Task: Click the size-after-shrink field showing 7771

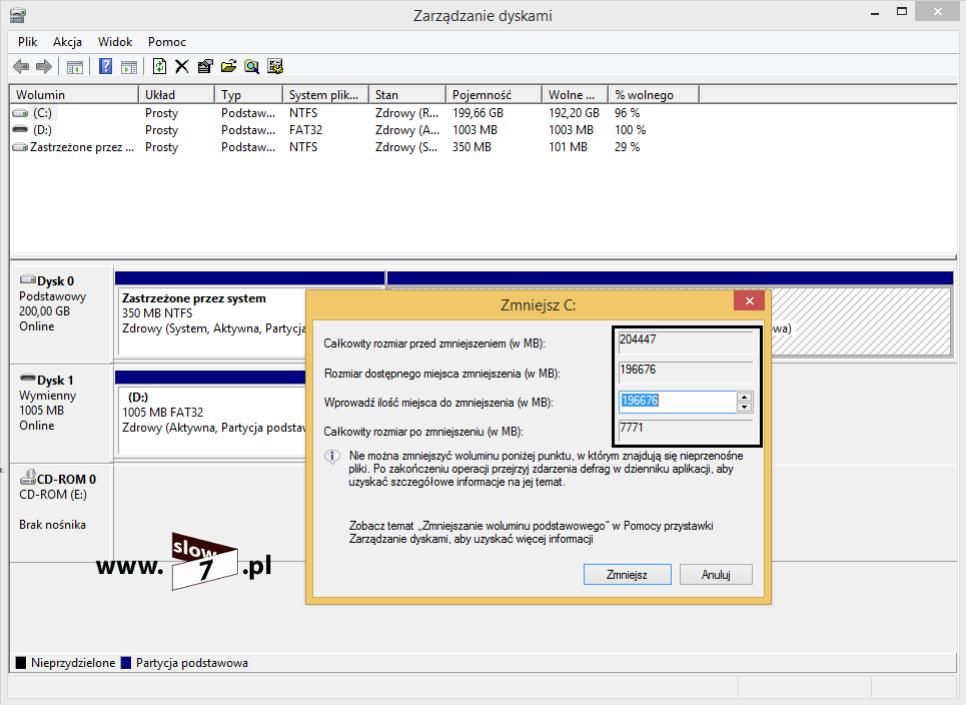Action: pos(686,430)
